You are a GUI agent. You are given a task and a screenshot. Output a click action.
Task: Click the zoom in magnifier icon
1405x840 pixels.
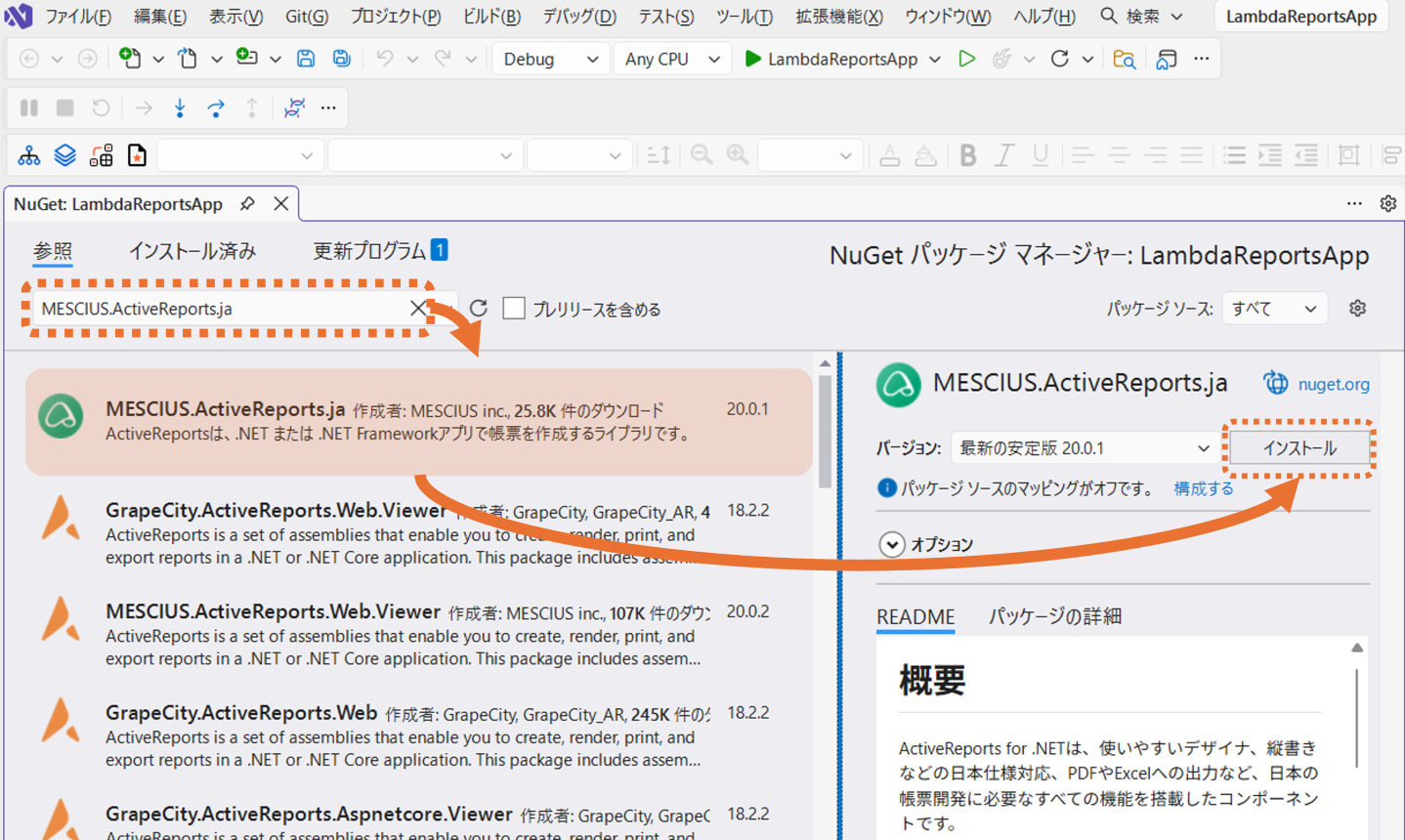coord(738,154)
